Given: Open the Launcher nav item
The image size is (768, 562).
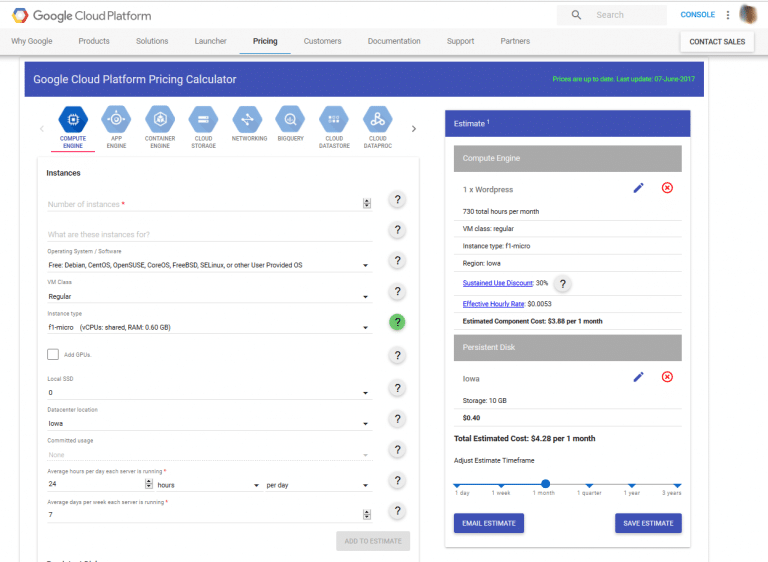Looking at the screenshot, I should [x=211, y=41].
